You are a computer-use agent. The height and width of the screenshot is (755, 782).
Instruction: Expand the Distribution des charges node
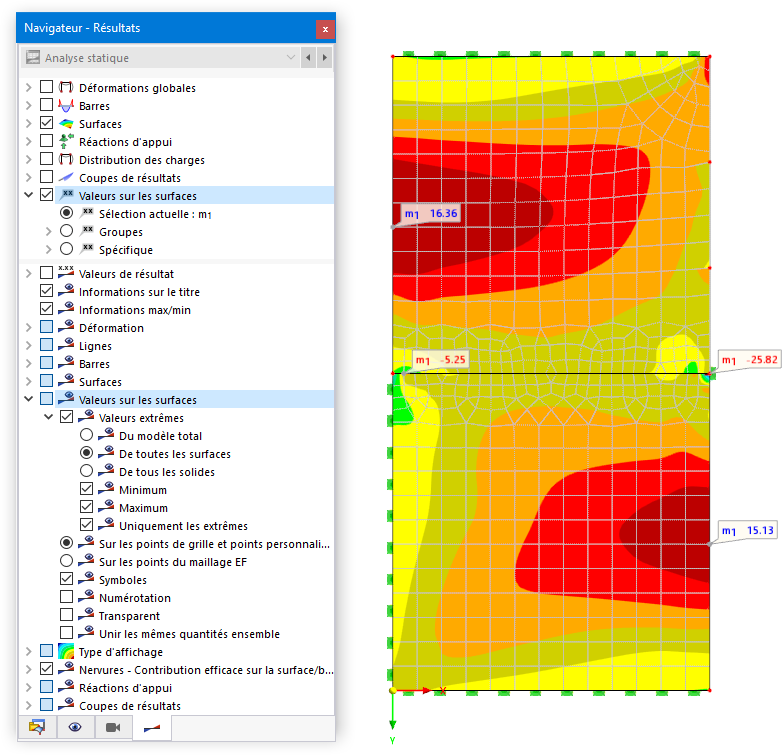click(x=29, y=159)
